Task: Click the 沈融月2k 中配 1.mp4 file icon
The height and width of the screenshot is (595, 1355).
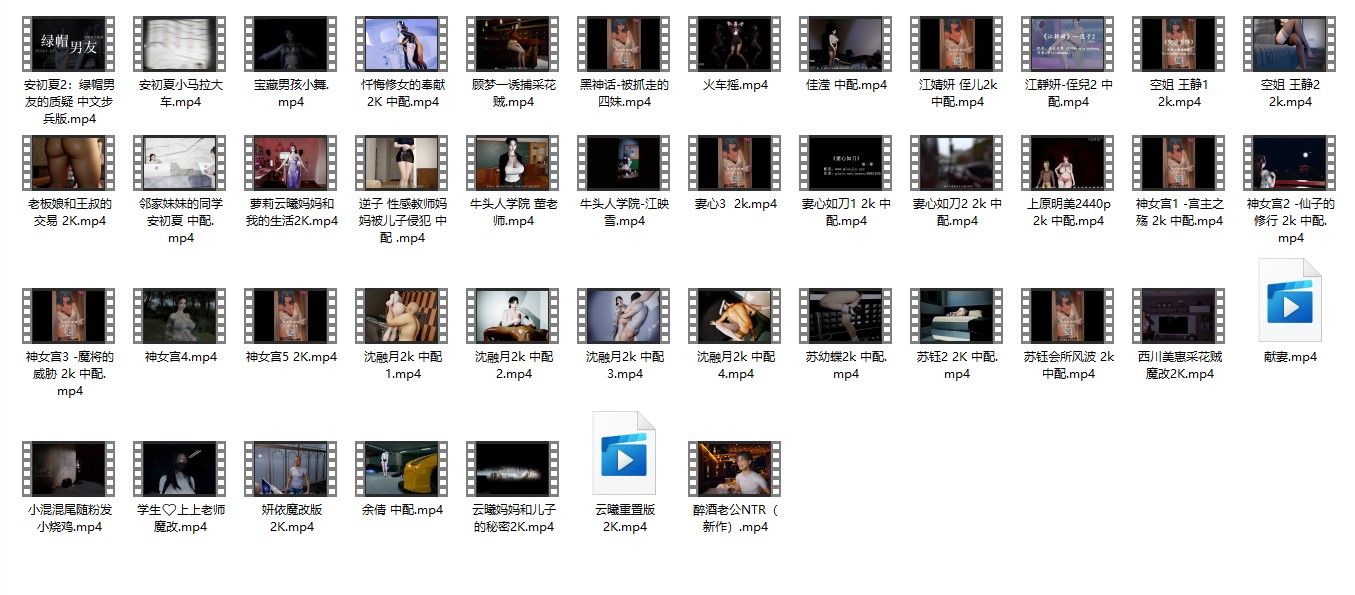Action: click(402, 316)
